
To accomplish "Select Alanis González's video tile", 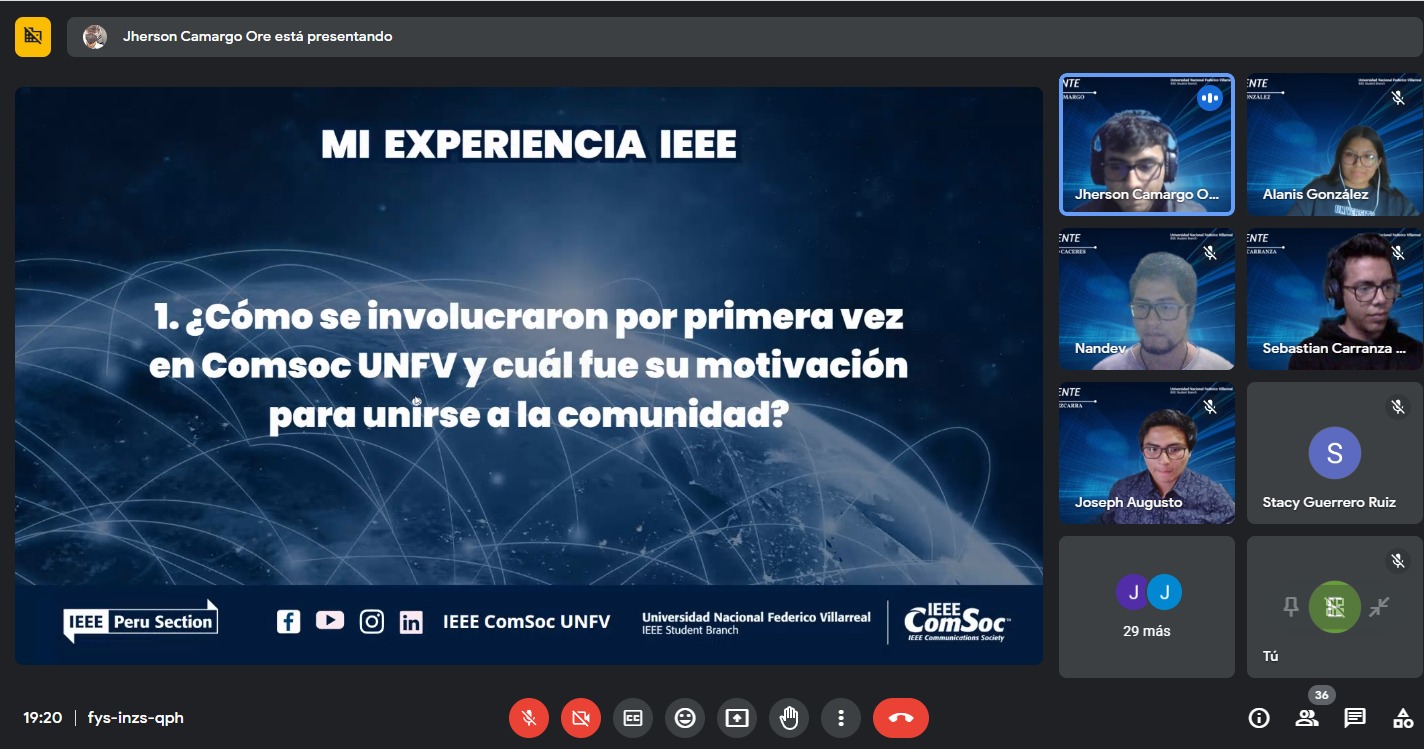I will click(1334, 145).
